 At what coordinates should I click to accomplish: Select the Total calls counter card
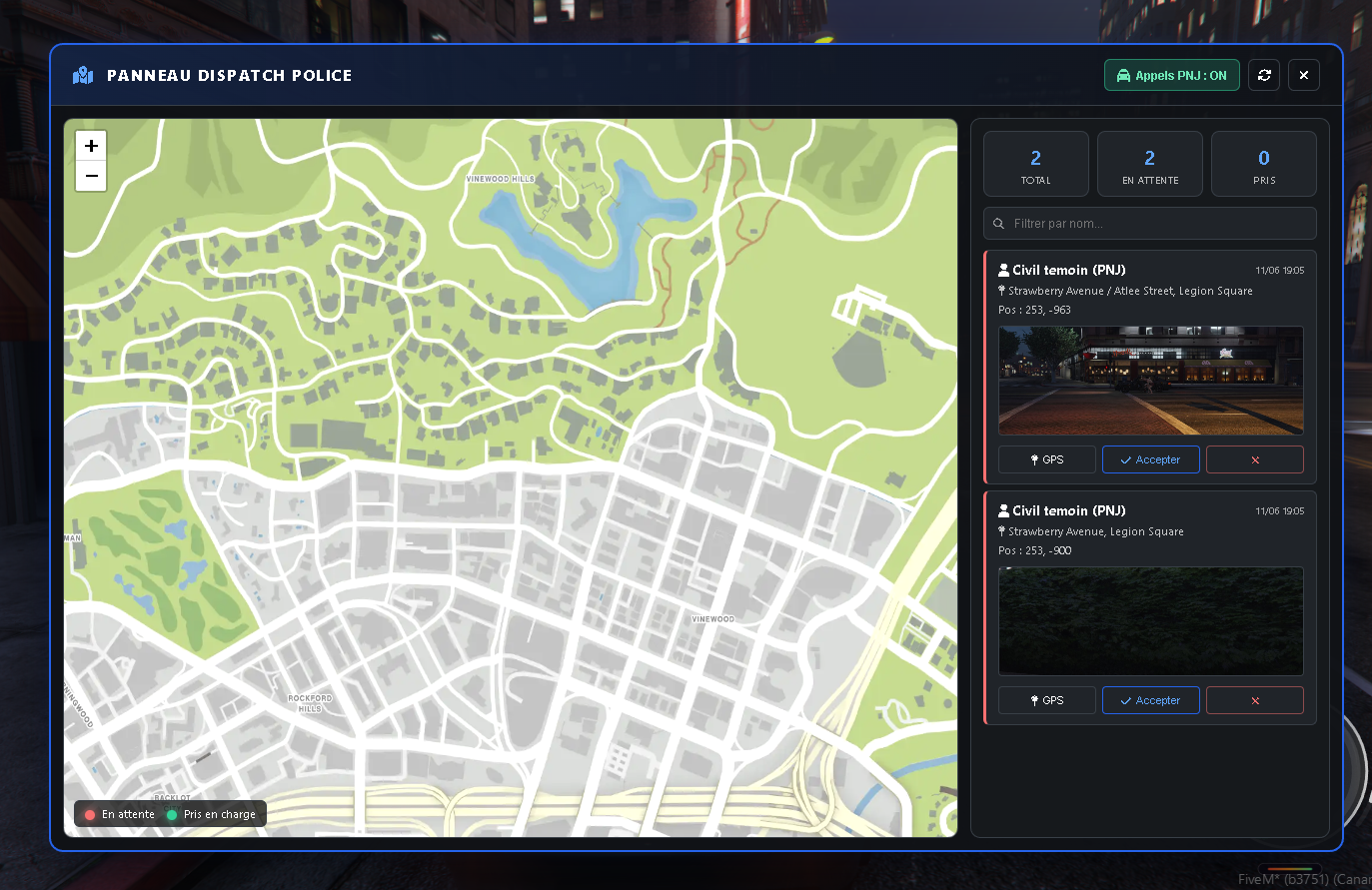point(1036,164)
